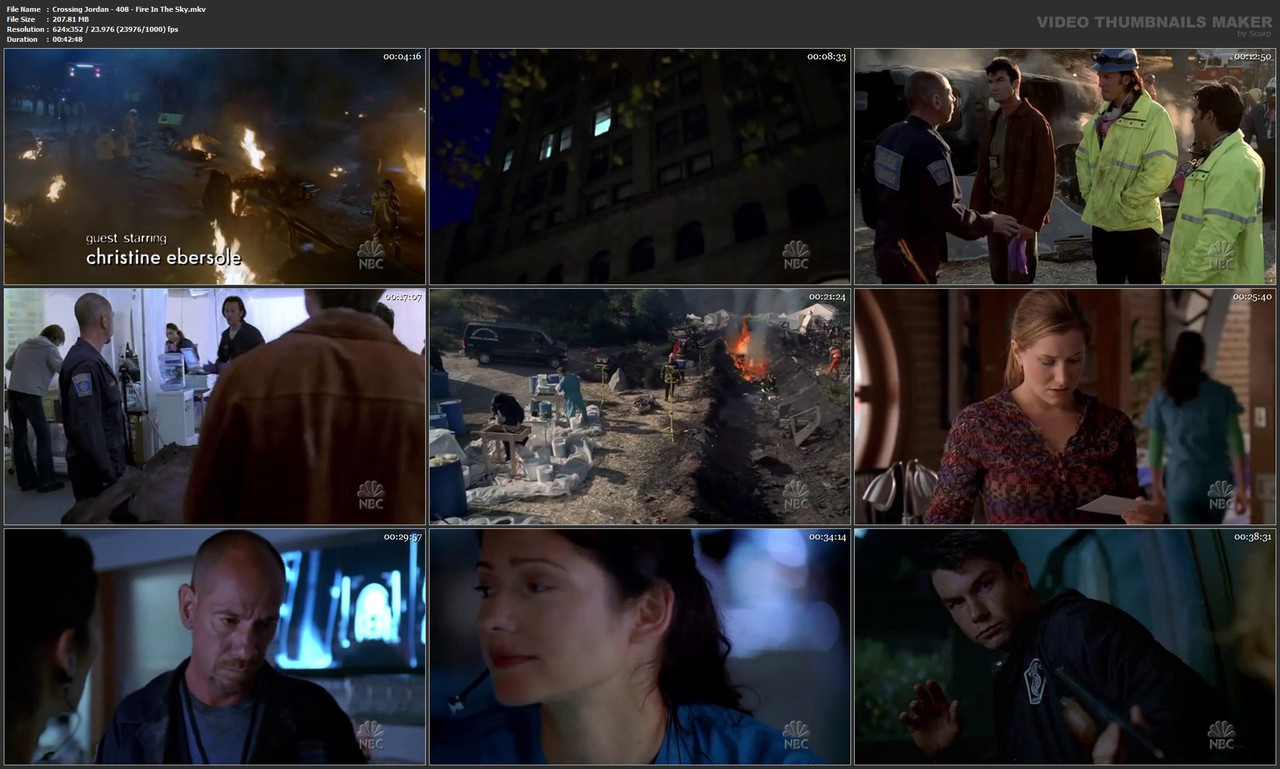Open the thumbnail stamped 00:08:33
The height and width of the screenshot is (769, 1280).
tap(640, 167)
